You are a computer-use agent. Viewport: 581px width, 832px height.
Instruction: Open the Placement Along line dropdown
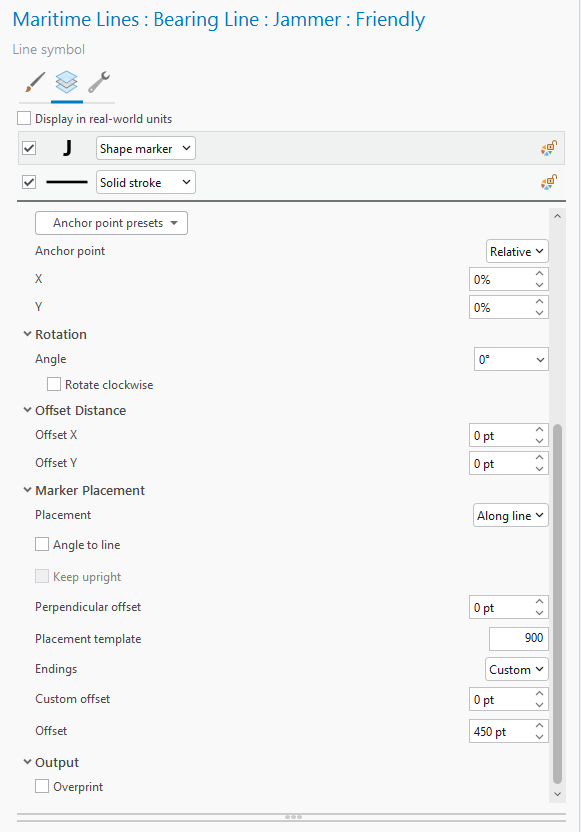pyautogui.click(x=510, y=515)
